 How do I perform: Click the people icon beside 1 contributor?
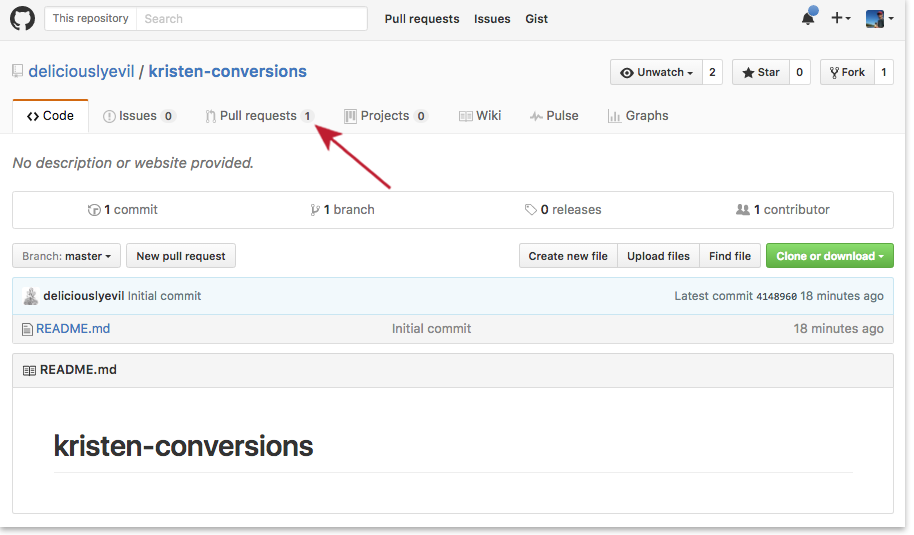pos(743,209)
